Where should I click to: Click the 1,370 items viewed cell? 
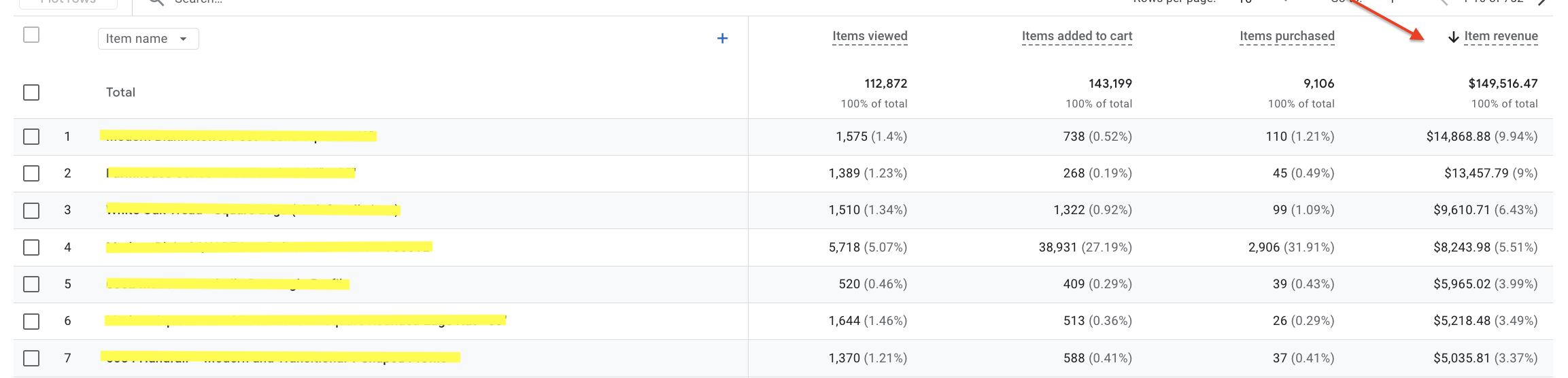868,358
